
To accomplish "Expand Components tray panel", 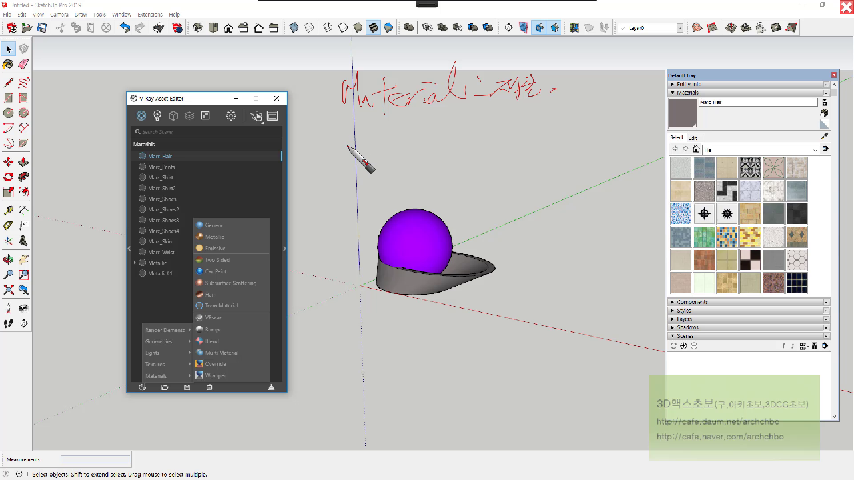I will (x=748, y=302).
